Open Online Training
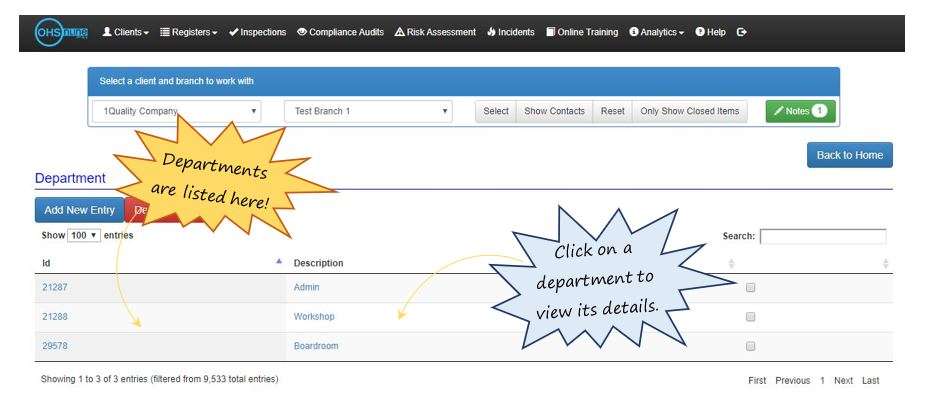This screenshot has width=925, height=415. pos(582,32)
